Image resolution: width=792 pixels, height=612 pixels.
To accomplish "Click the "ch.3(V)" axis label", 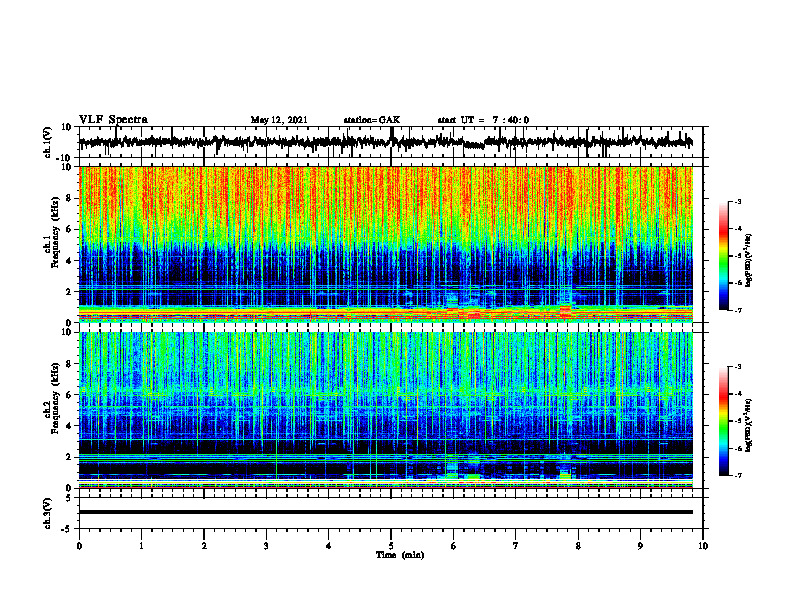I will [48, 513].
